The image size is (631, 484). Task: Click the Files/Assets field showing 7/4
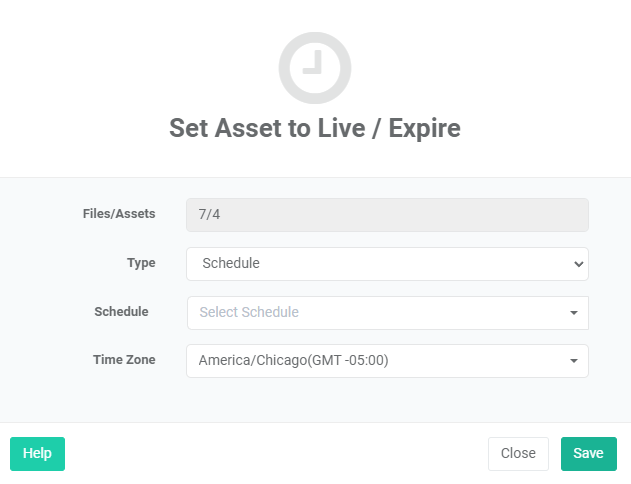(387, 215)
